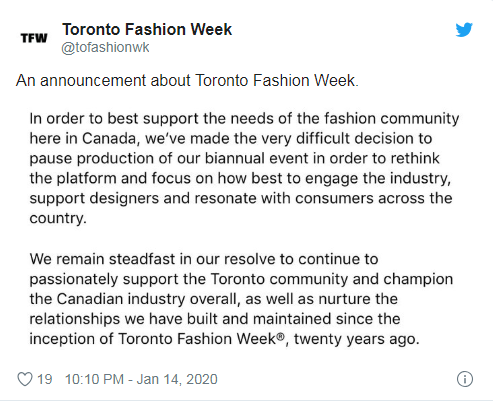The height and width of the screenshot is (402, 493).
Task: Click the @tofashionwk handle
Action: pos(105,47)
